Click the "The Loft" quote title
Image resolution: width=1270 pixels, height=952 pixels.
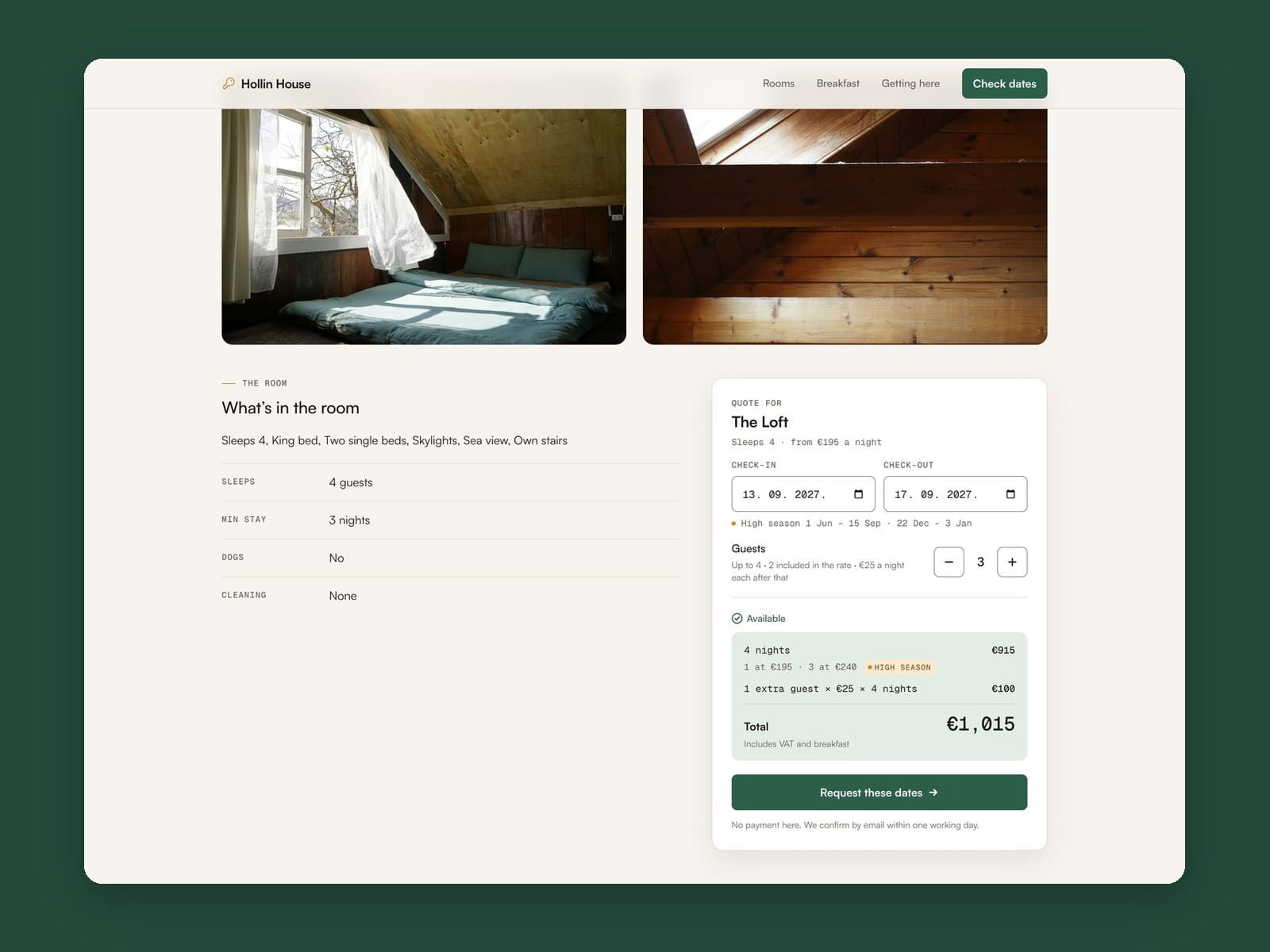point(760,422)
